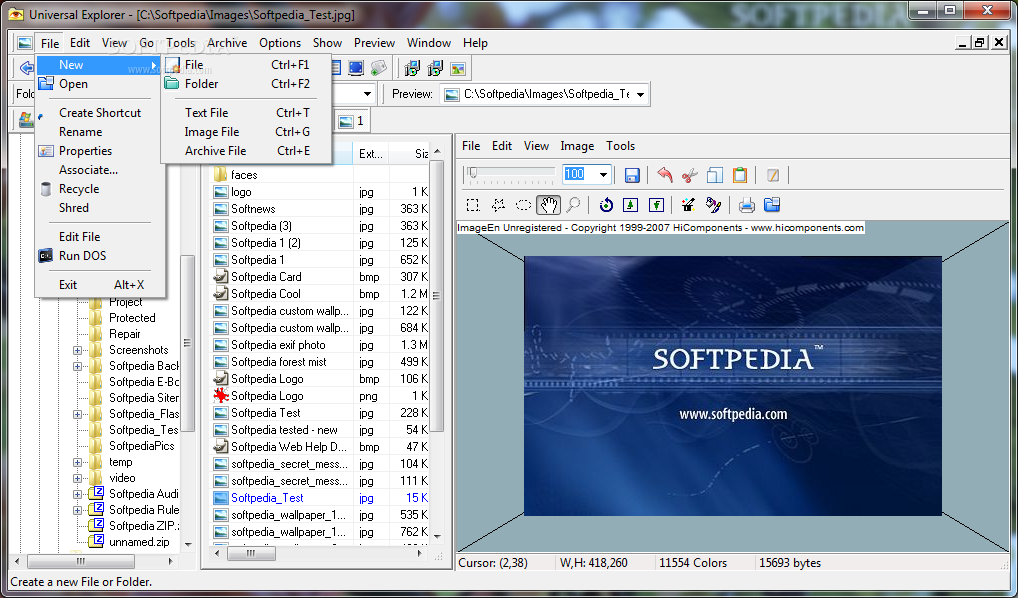Expand the video folder in tree
The width and height of the screenshot is (1018, 598).
click(x=77, y=478)
